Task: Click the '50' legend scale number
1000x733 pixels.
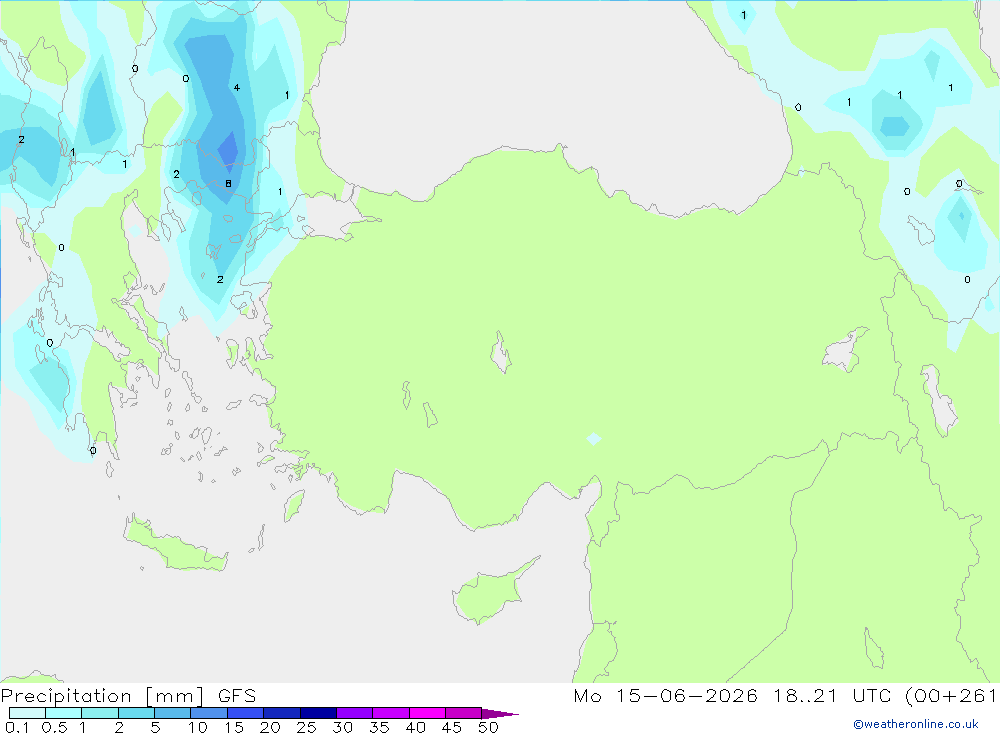Action: pos(489,727)
